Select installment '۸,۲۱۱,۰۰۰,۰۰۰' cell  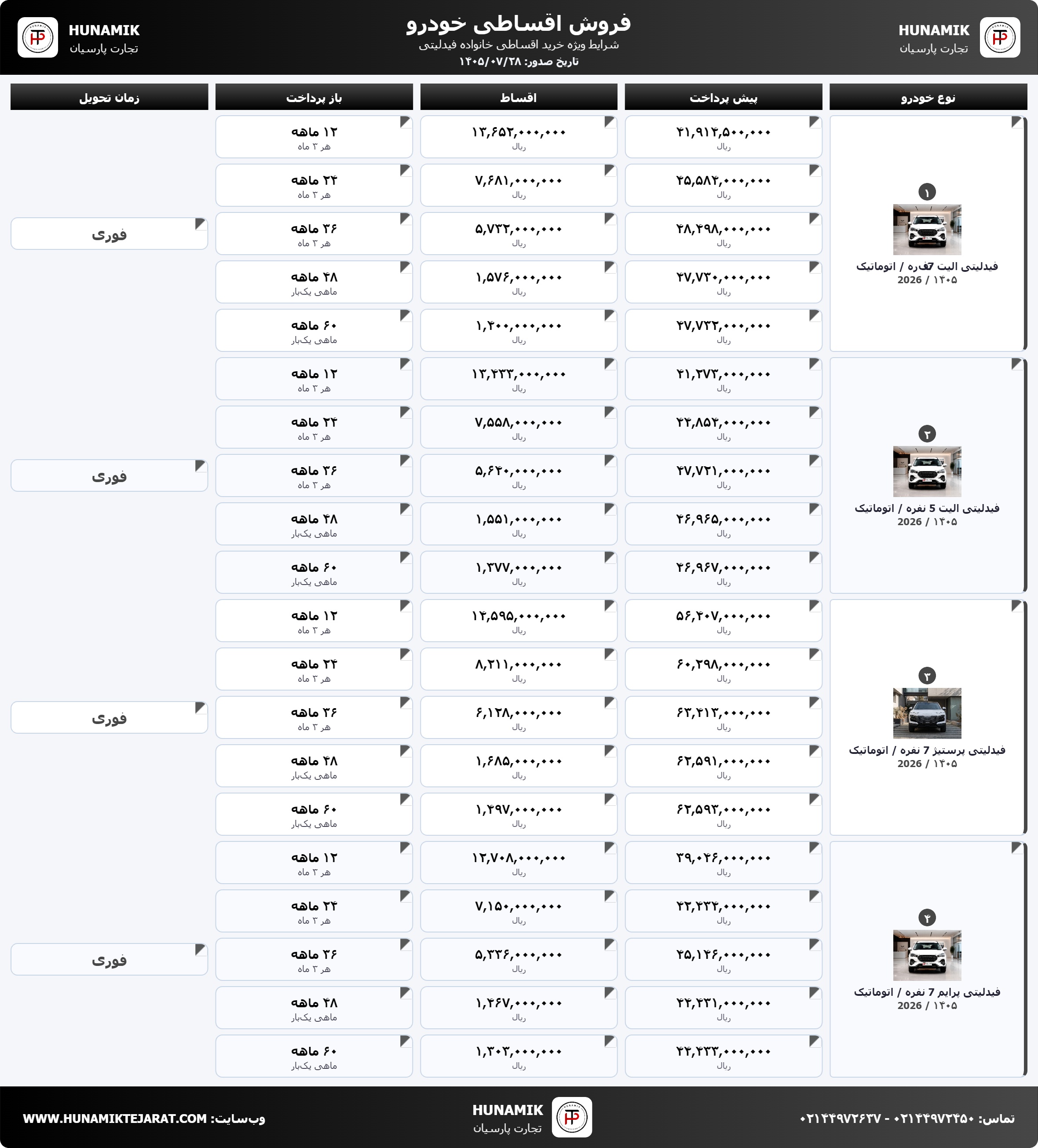tap(519, 669)
